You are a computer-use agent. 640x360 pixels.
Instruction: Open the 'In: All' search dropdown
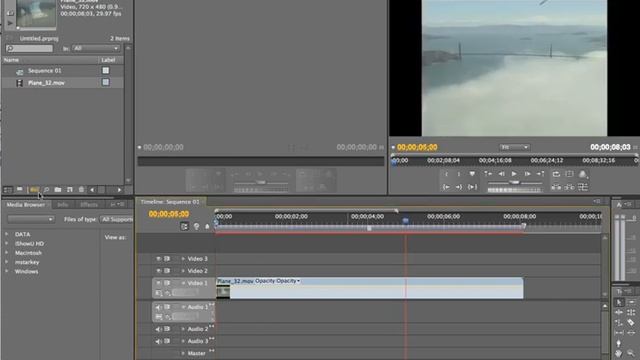[96, 48]
